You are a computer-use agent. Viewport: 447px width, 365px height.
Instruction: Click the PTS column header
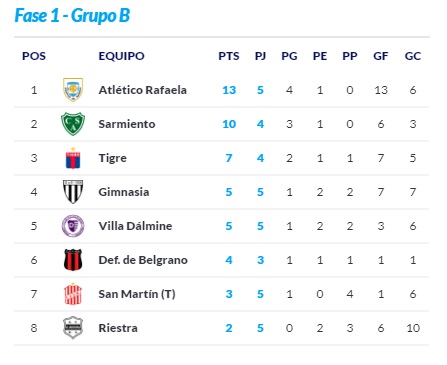229,56
